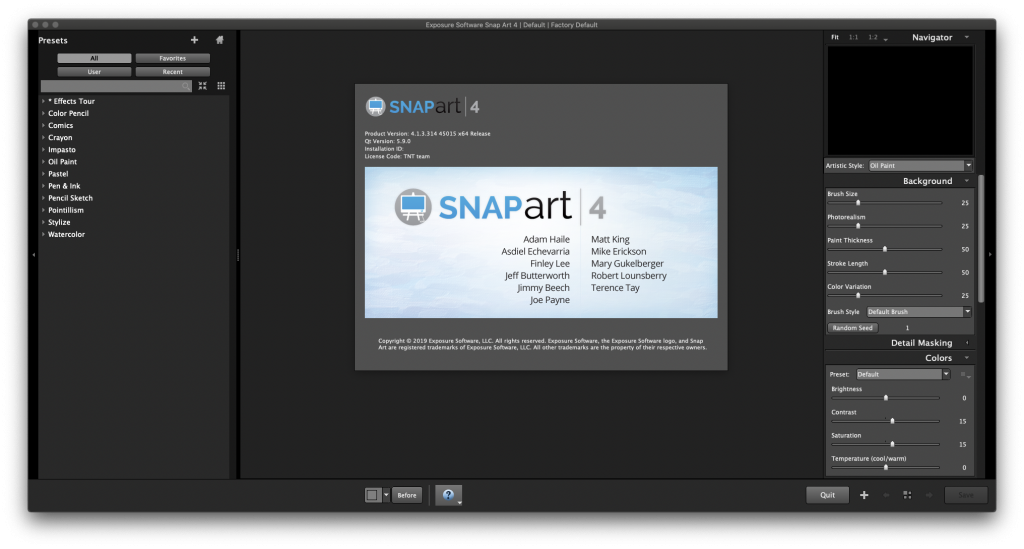Viewport: 1024px width, 549px height.
Task: Click the Quit button
Action: tap(827, 495)
